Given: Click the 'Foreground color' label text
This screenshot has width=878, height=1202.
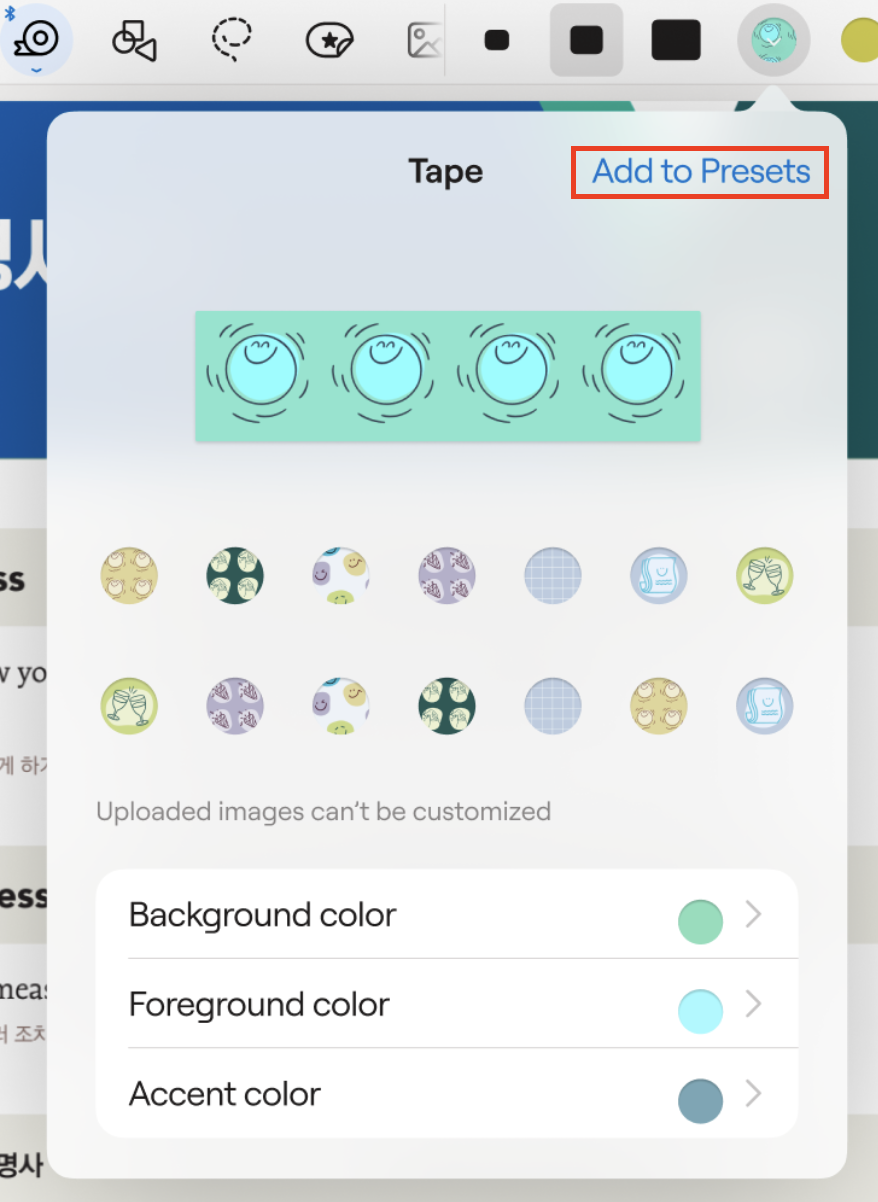Looking at the screenshot, I should [x=259, y=1004].
